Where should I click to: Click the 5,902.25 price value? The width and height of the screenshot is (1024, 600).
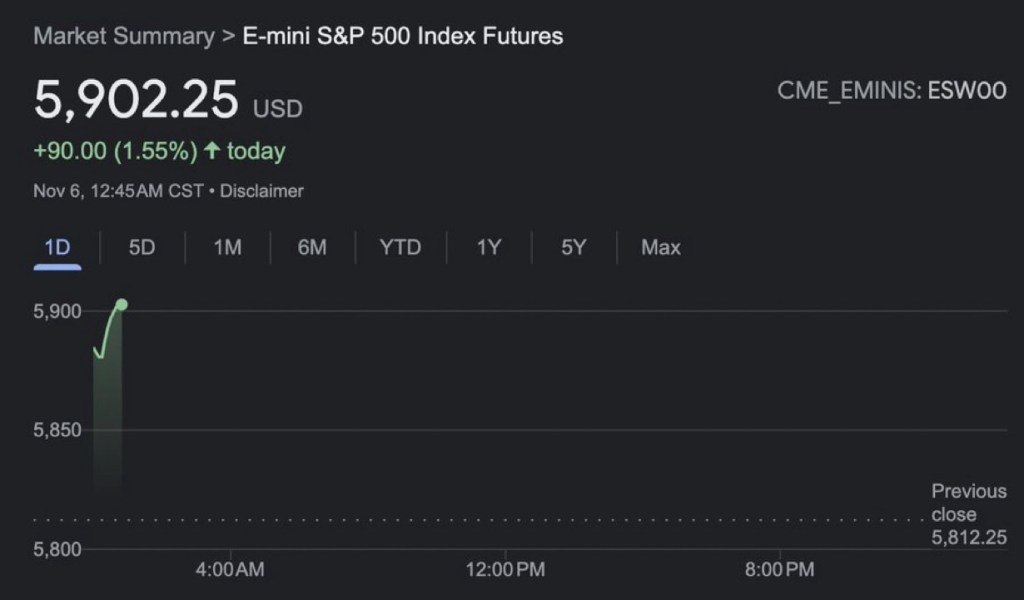coord(136,100)
